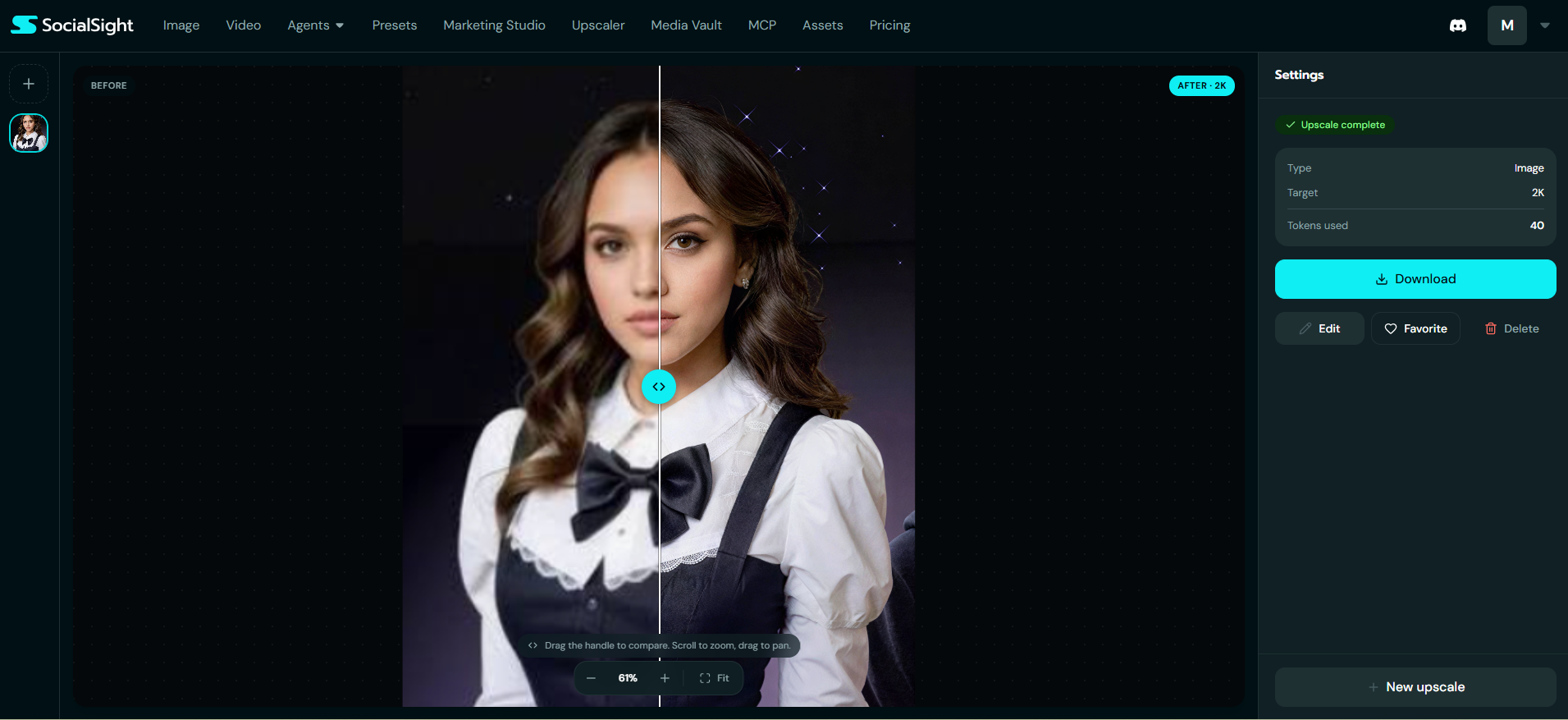This screenshot has width=1568, height=720.
Task: Open the Image menu item
Action: [181, 25]
